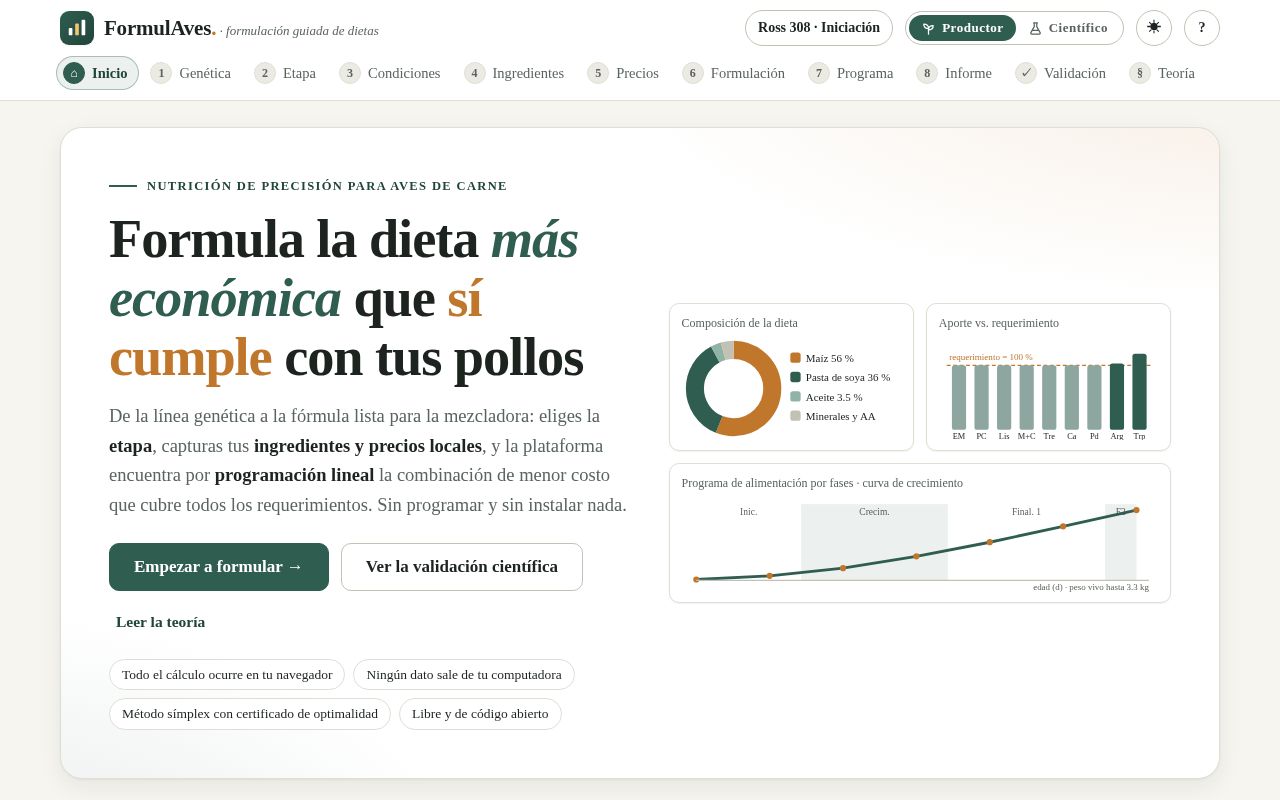Click the flask icon beside Científico
The image size is (1280, 800).
1035,28
